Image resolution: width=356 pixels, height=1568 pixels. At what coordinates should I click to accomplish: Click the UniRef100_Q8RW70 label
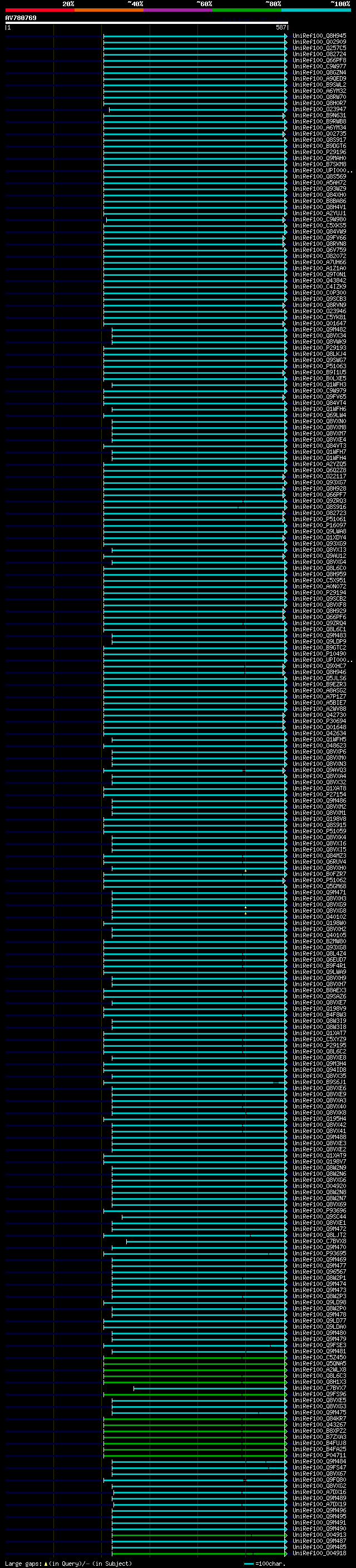tap(319, 97)
